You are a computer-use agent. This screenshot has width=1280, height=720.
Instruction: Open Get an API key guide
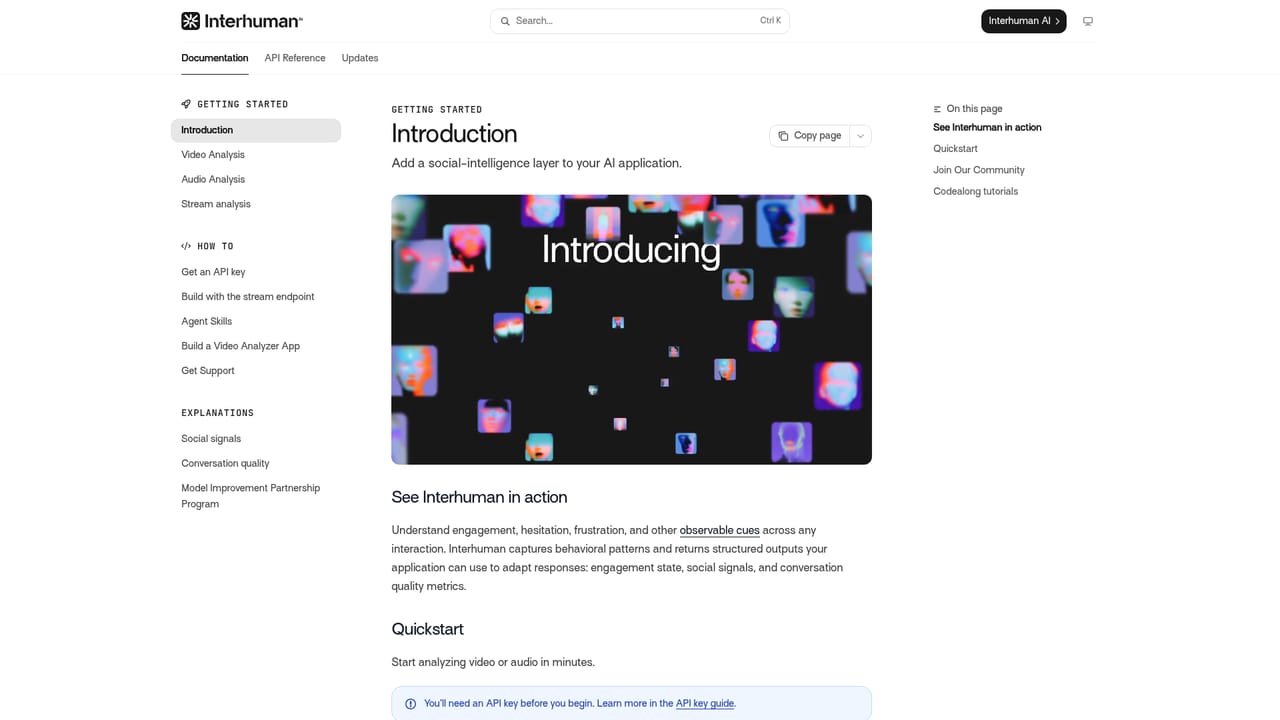click(x=213, y=272)
